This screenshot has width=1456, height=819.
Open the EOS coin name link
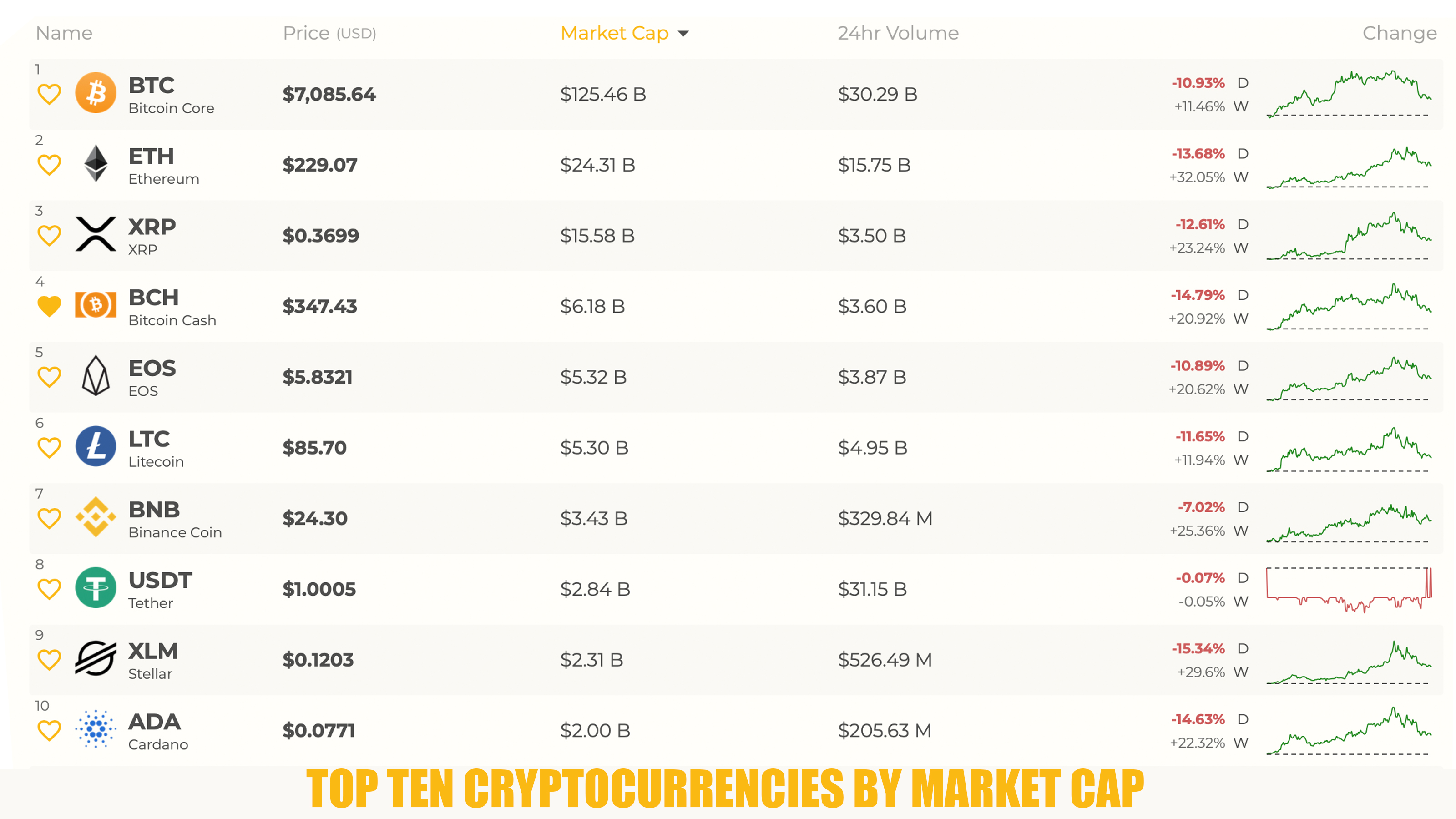tap(143, 390)
